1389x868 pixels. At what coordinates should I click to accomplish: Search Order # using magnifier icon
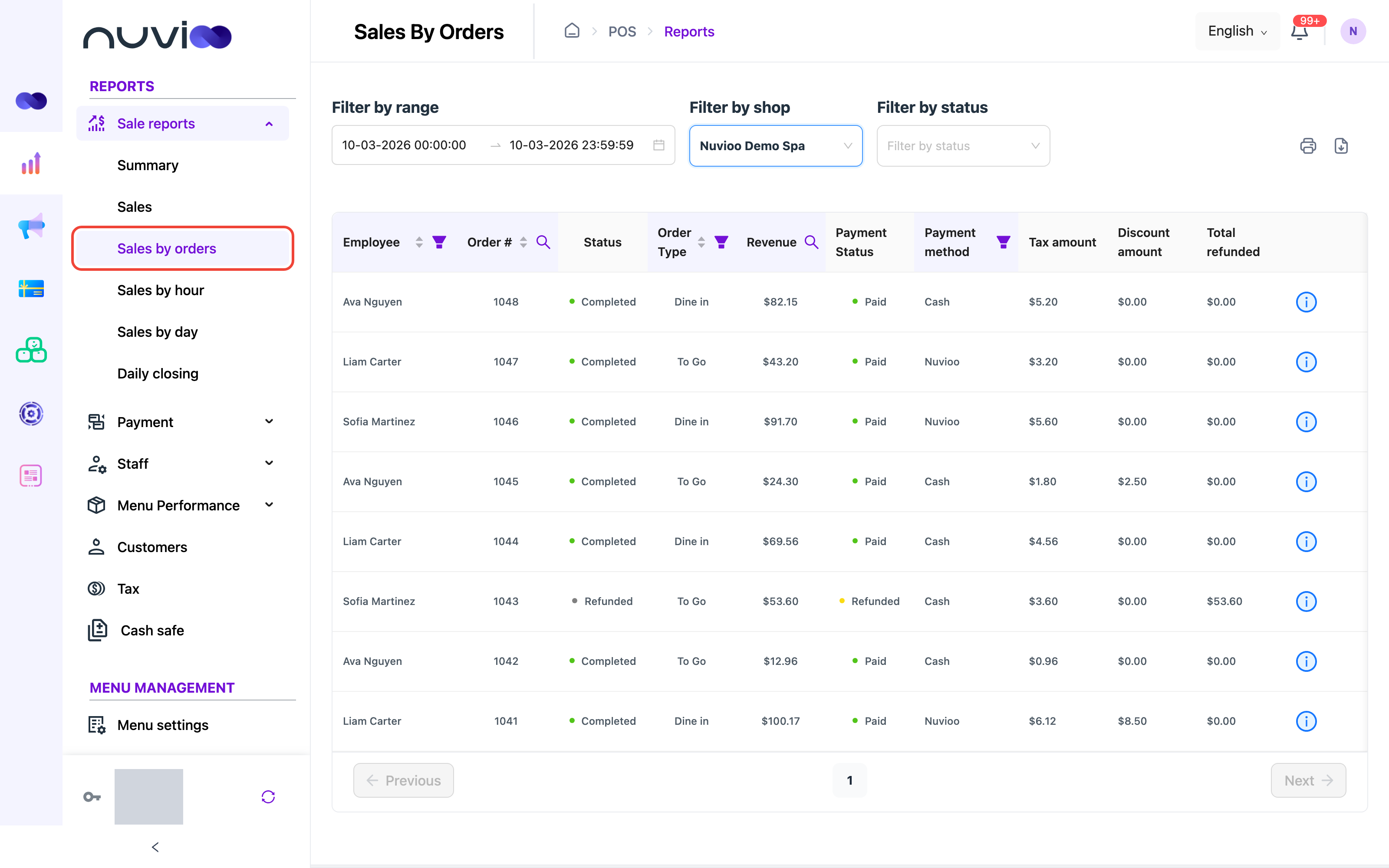click(x=543, y=242)
